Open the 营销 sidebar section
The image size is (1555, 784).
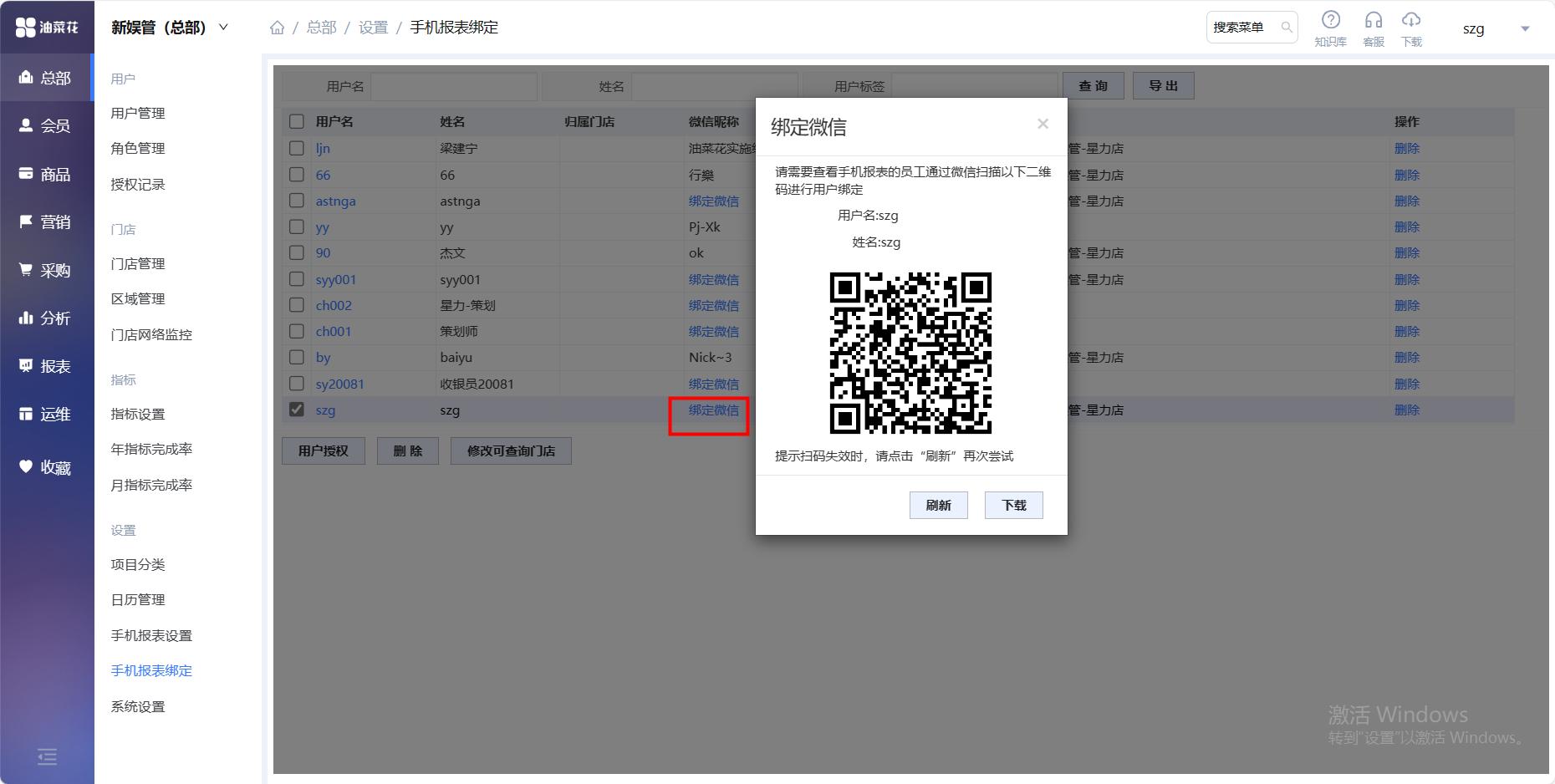tap(47, 221)
